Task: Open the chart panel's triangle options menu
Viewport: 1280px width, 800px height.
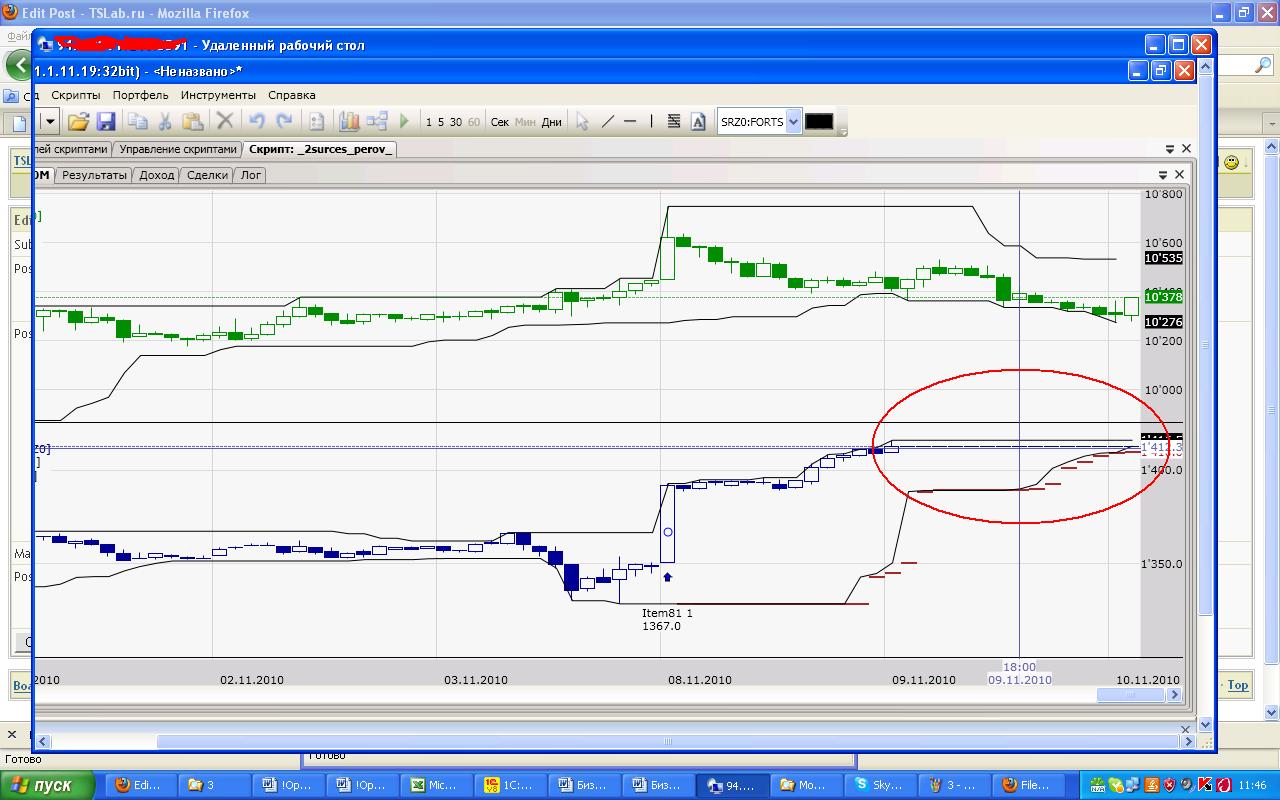Action: click(1163, 175)
